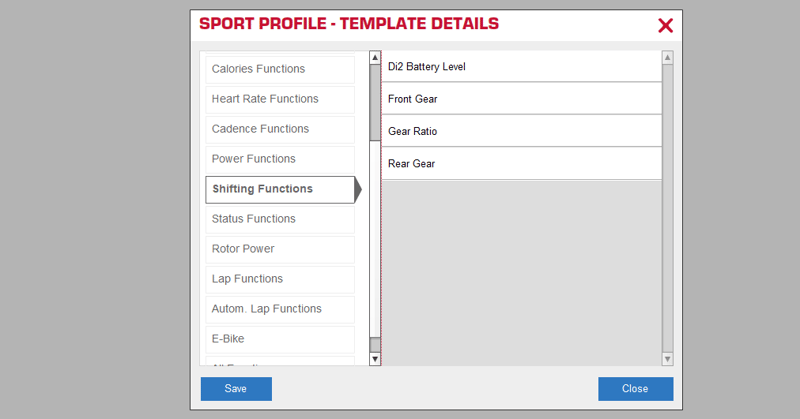This screenshot has width=800, height=419.
Task: Click the blue Close button
Action: point(635,389)
